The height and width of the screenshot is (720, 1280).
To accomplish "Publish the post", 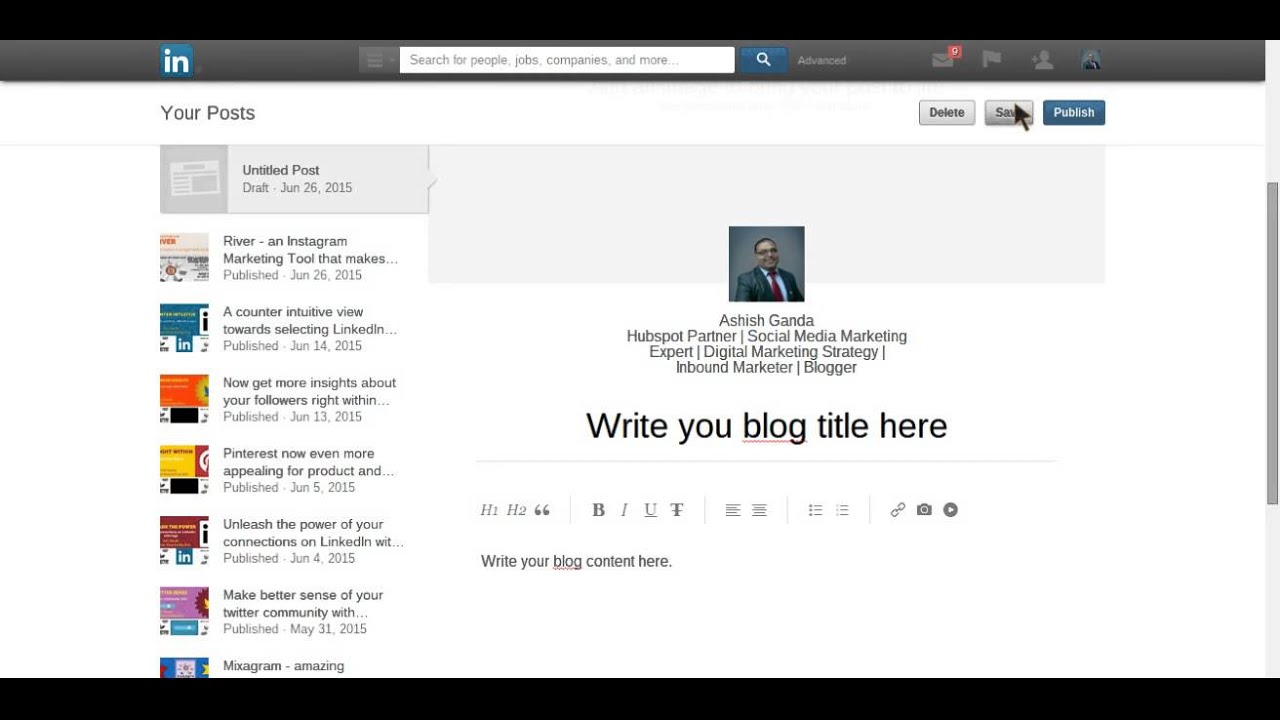I will (1074, 113).
